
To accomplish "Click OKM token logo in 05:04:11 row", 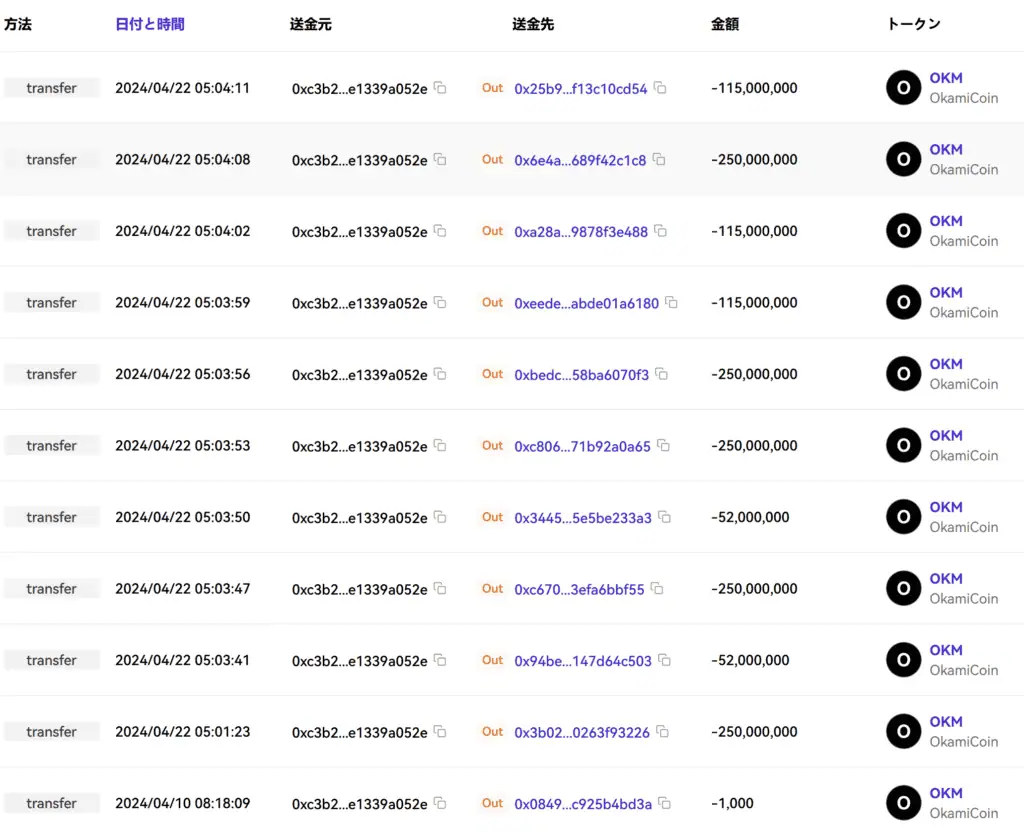I will click(x=903, y=87).
